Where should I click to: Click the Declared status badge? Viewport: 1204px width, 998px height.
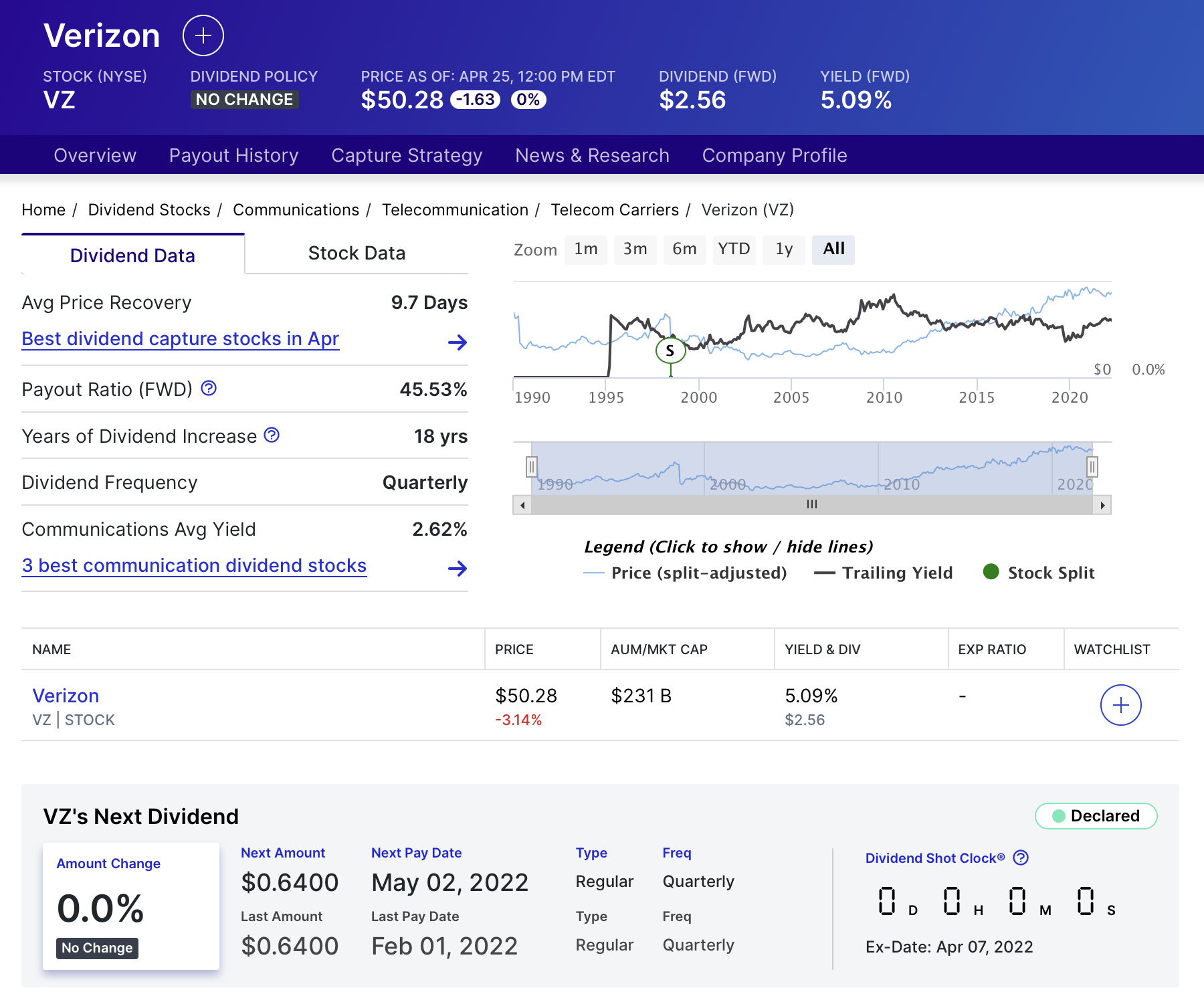tap(1096, 816)
